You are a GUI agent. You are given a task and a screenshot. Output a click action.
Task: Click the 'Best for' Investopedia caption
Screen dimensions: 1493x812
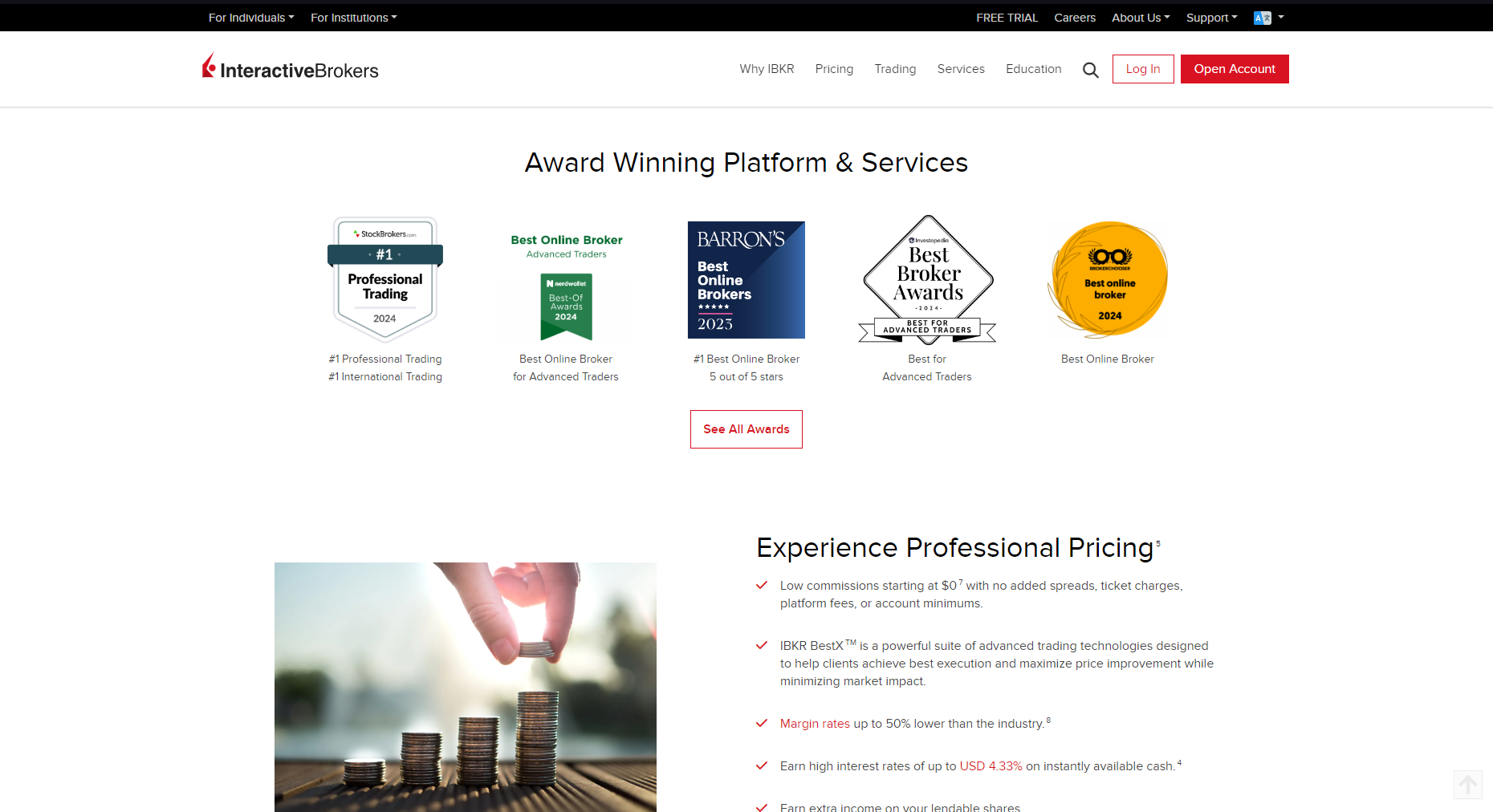(x=927, y=359)
